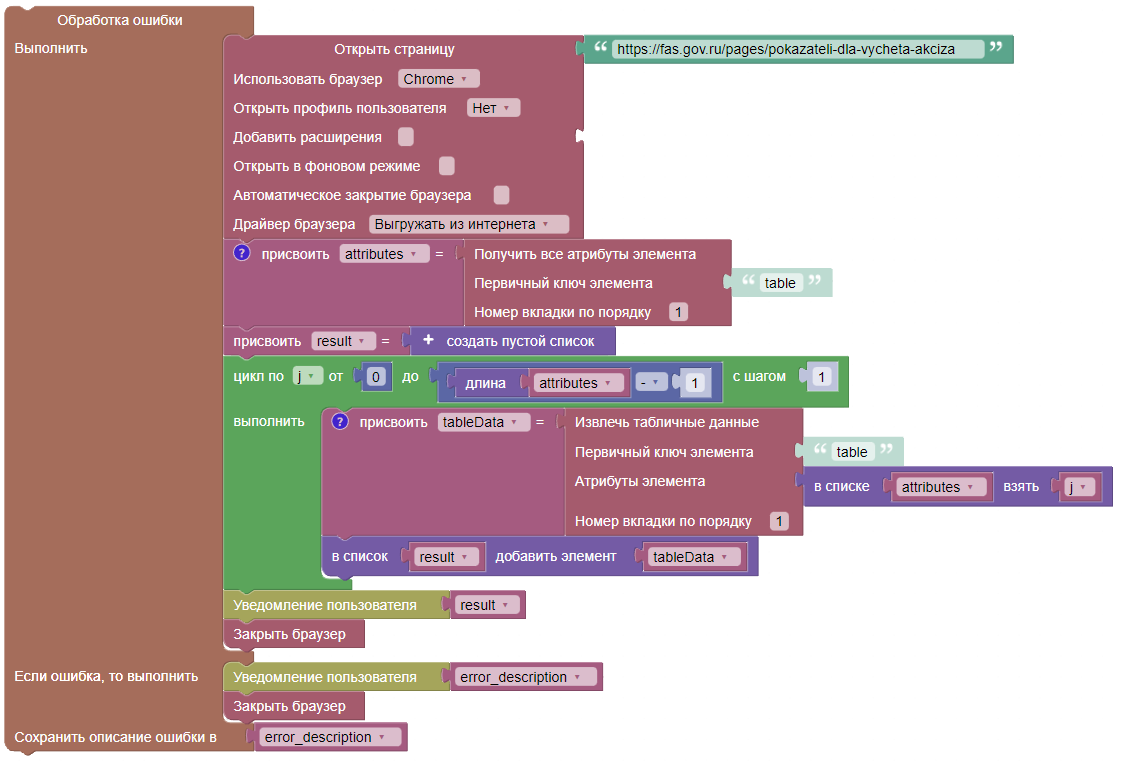The height and width of the screenshot is (761, 1121).
Task: Expand the Выгружать из интернета driver dropdown
Action: click(469, 224)
